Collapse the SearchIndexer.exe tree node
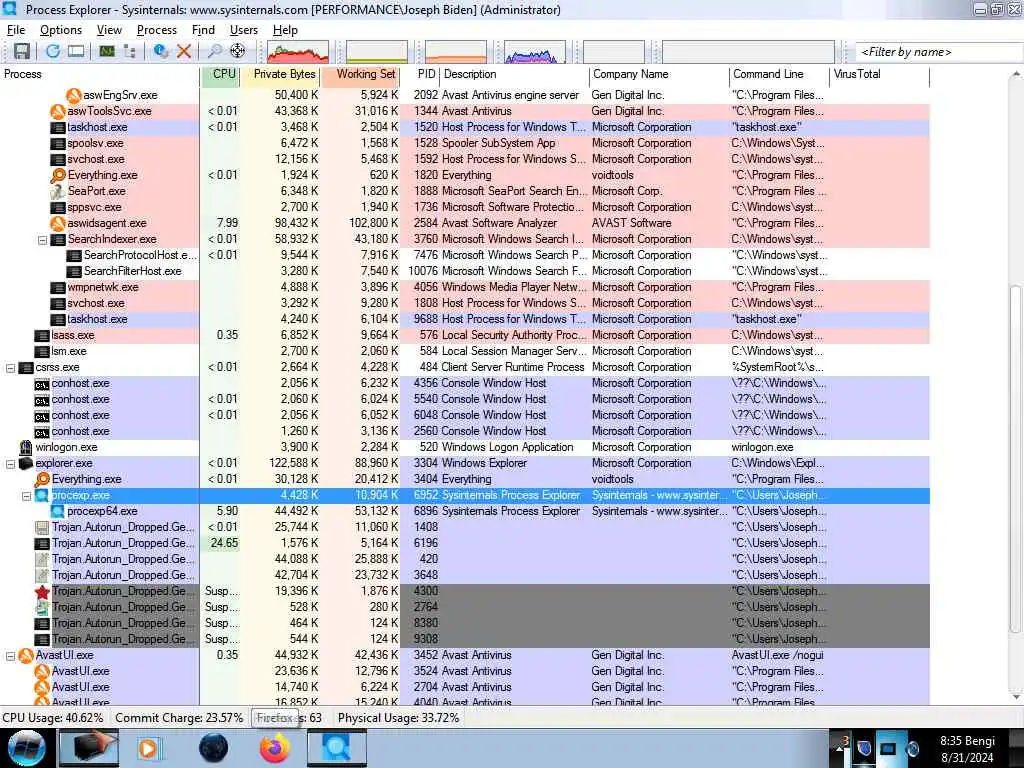The image size is (1024, 768). coord(42,240)
